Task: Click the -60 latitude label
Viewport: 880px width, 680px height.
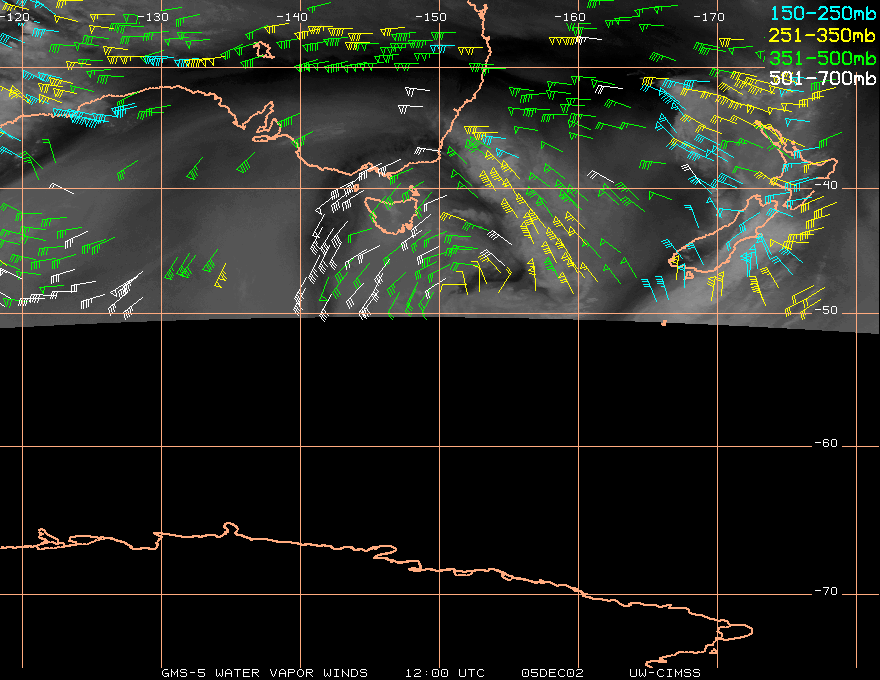Action: [x=826, y=443]
